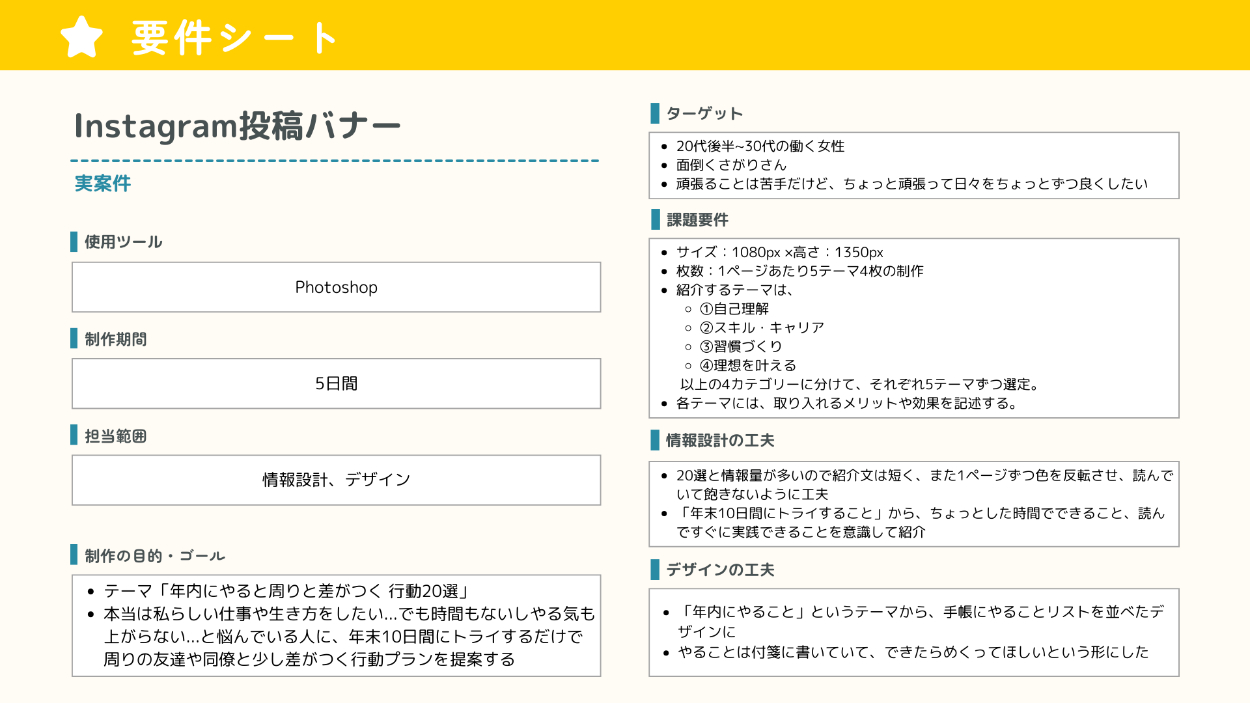Screen dimensions: 1250x703
Task: Select the ターゲット section heading
Action: (704, 113)
